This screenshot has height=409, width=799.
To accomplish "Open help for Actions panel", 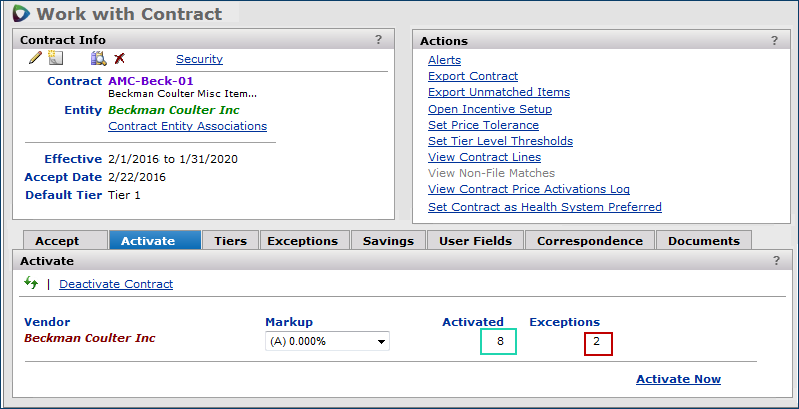I will point(774,40).
